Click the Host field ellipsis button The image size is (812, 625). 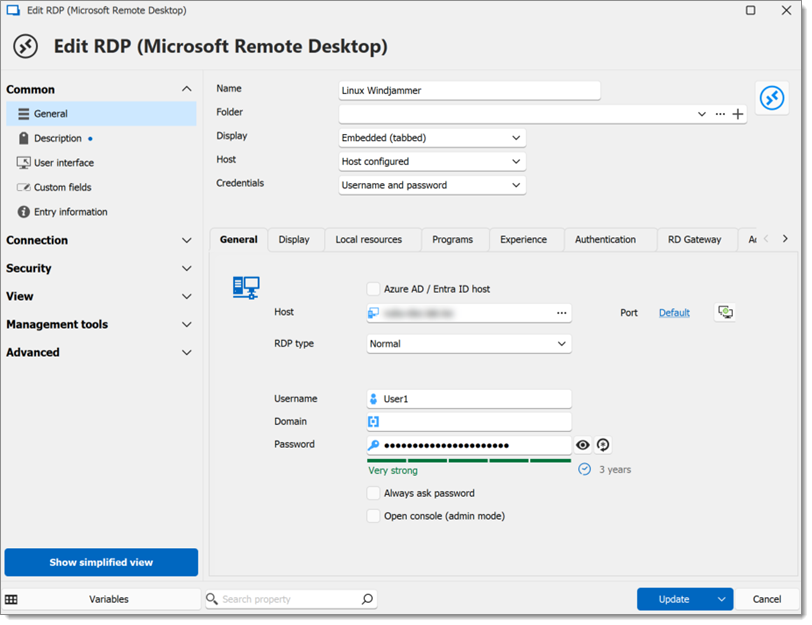pos(562,313)
